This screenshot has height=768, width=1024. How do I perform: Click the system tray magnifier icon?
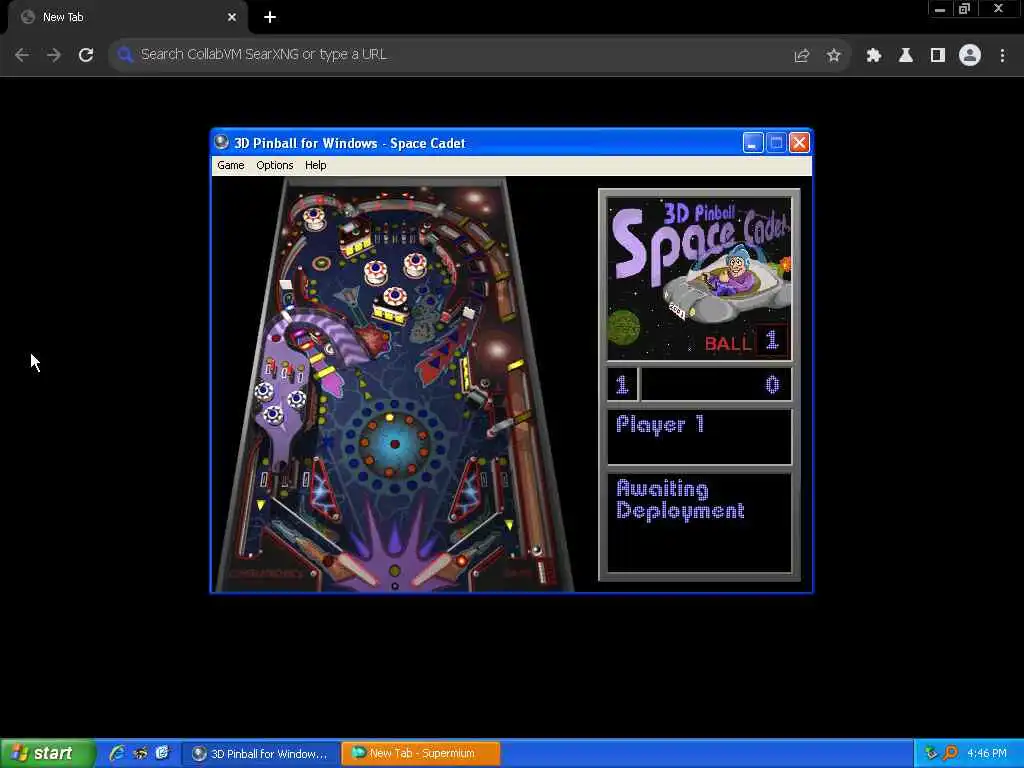950,753
